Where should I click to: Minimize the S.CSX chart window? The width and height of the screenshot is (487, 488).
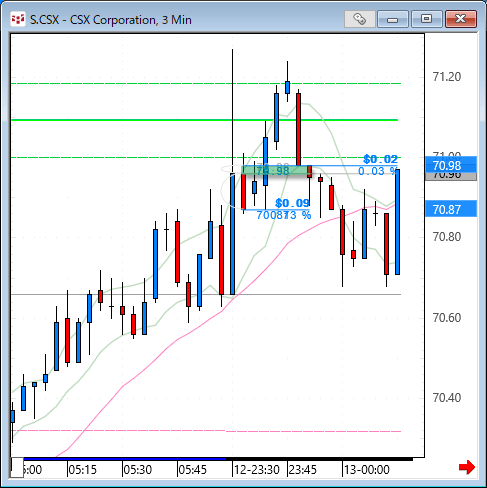[x=393, y=19]
